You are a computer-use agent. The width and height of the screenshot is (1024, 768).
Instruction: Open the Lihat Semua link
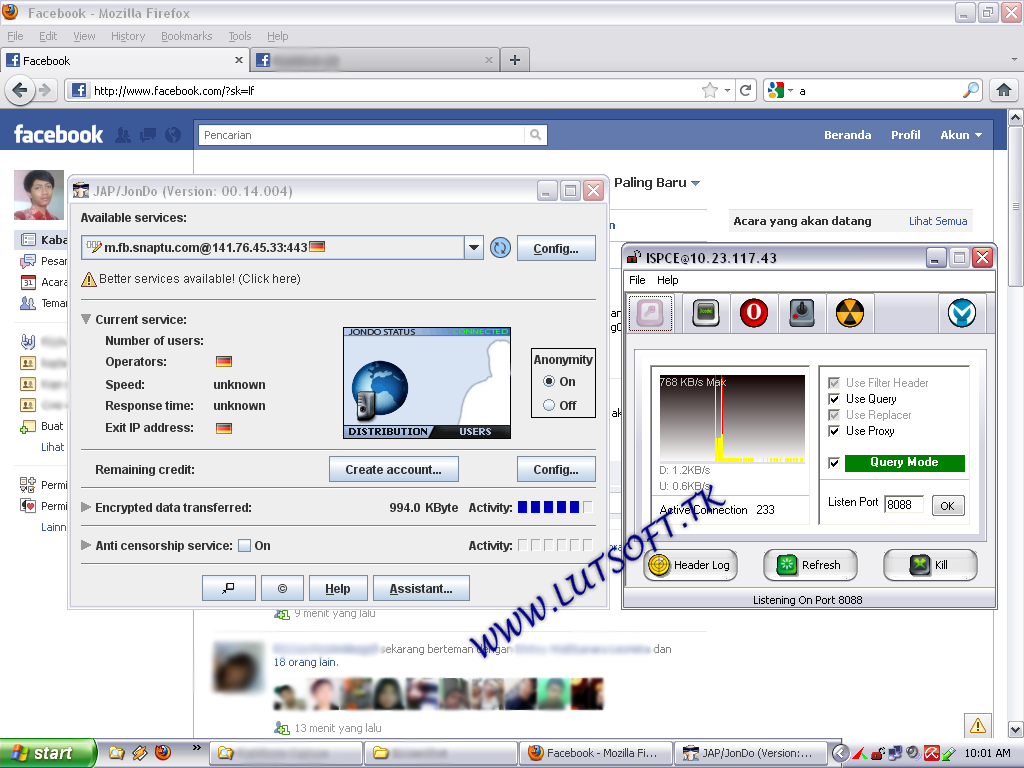coord(938,221)
